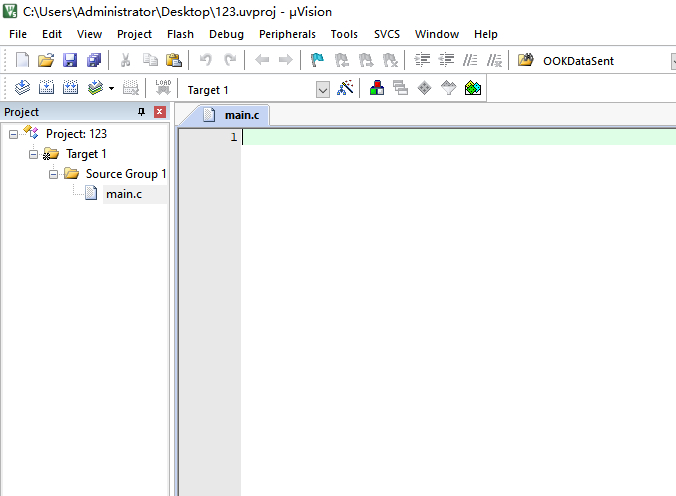Open the View menu

89,34
